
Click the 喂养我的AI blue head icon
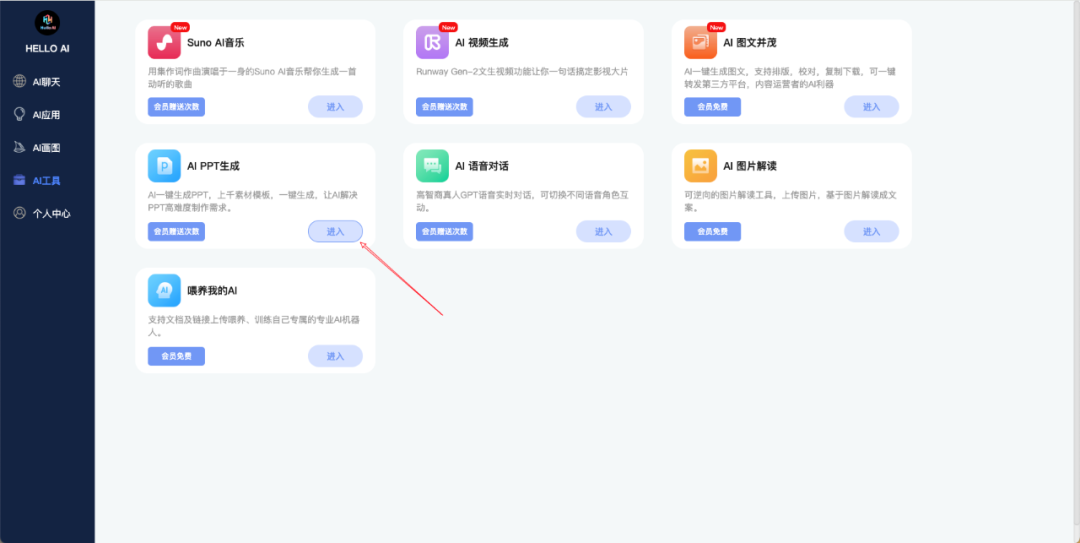[164, 290]
